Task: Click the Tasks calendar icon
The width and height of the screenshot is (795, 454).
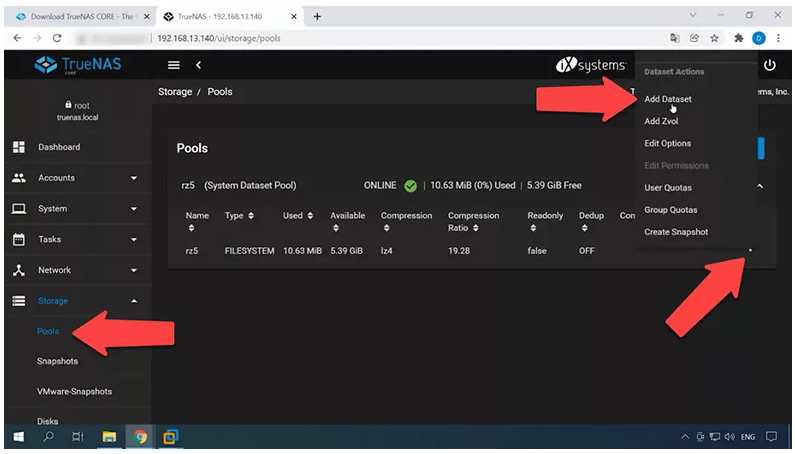Action: click(x=19, y=239)
